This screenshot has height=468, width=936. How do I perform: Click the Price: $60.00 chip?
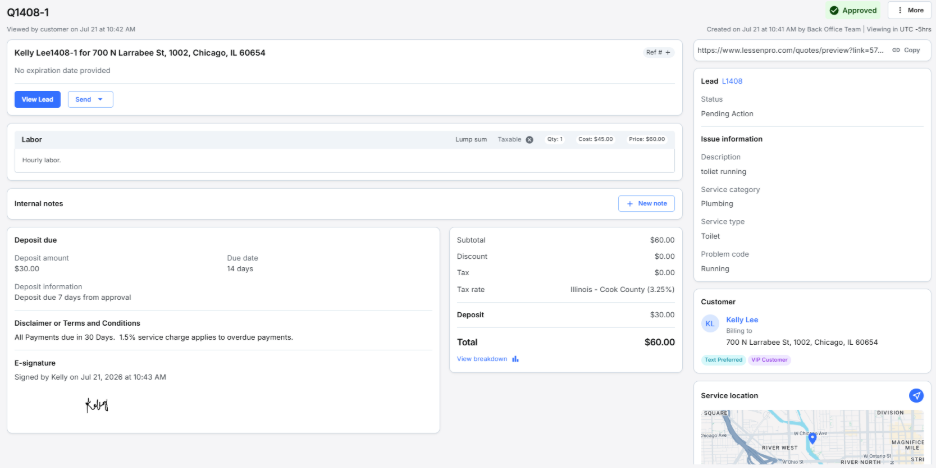click(646, 139)
